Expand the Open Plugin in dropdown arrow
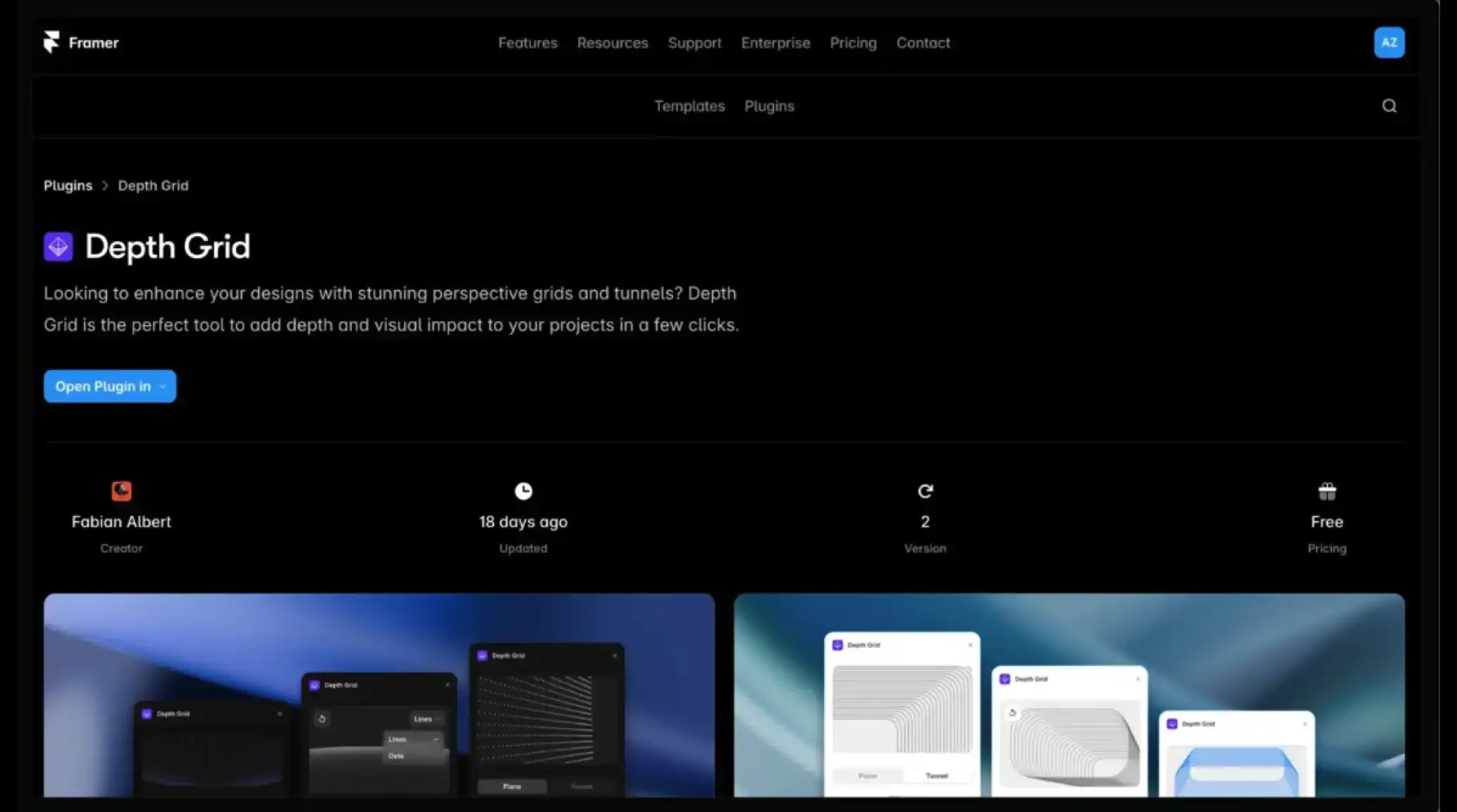Viewport: 1457px width, 812px height. click(x=163, y=386)
